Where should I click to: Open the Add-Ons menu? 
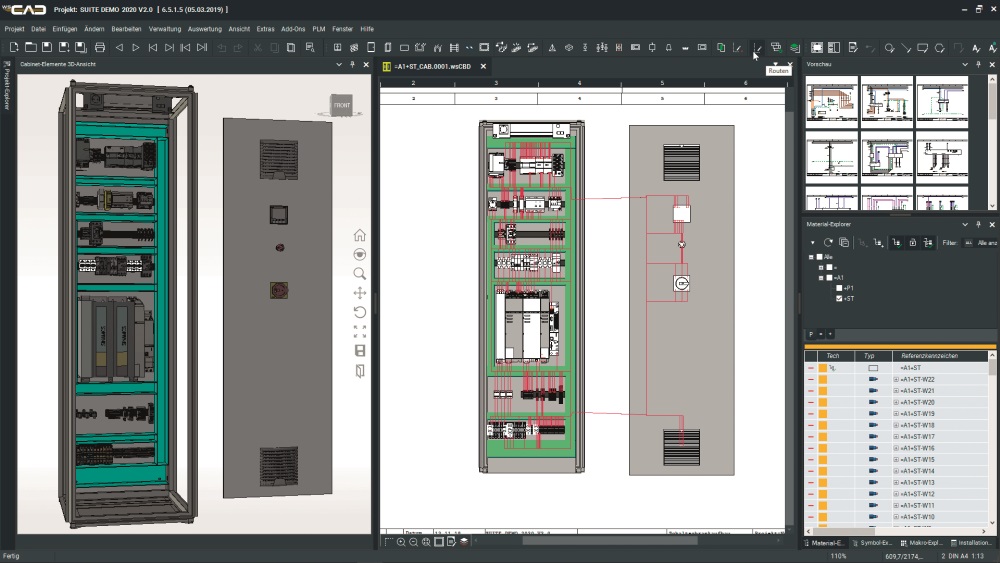pyautogui.click(x=293, y=29)
